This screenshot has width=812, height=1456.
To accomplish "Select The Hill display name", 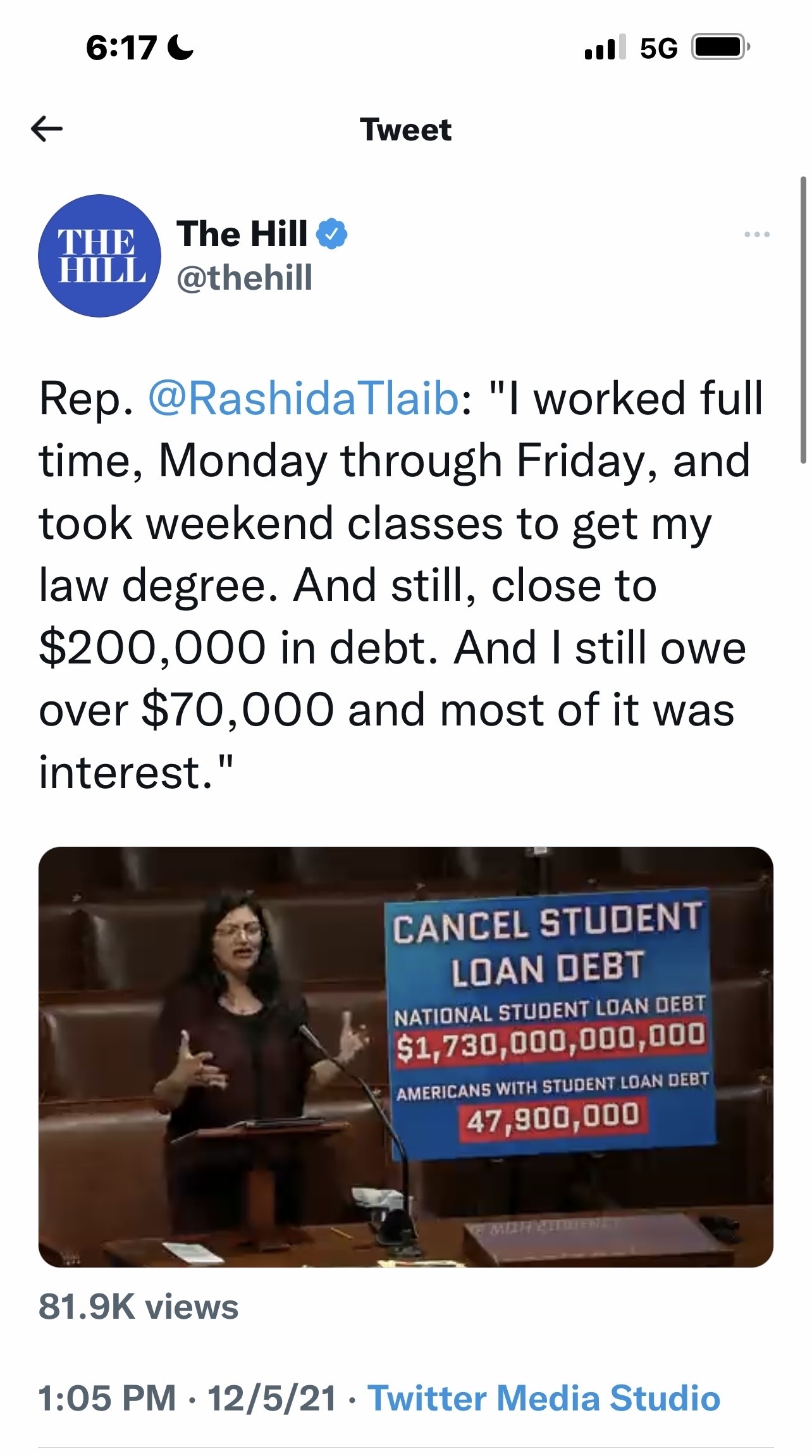I will (242, 234).
